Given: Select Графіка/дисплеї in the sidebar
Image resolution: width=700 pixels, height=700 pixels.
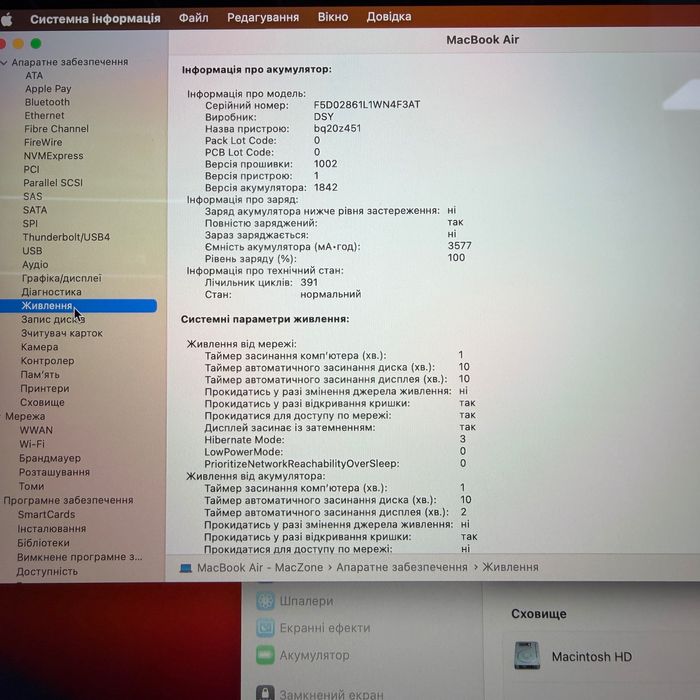Looking at the screenshot, I should click(x=62, y=279).
